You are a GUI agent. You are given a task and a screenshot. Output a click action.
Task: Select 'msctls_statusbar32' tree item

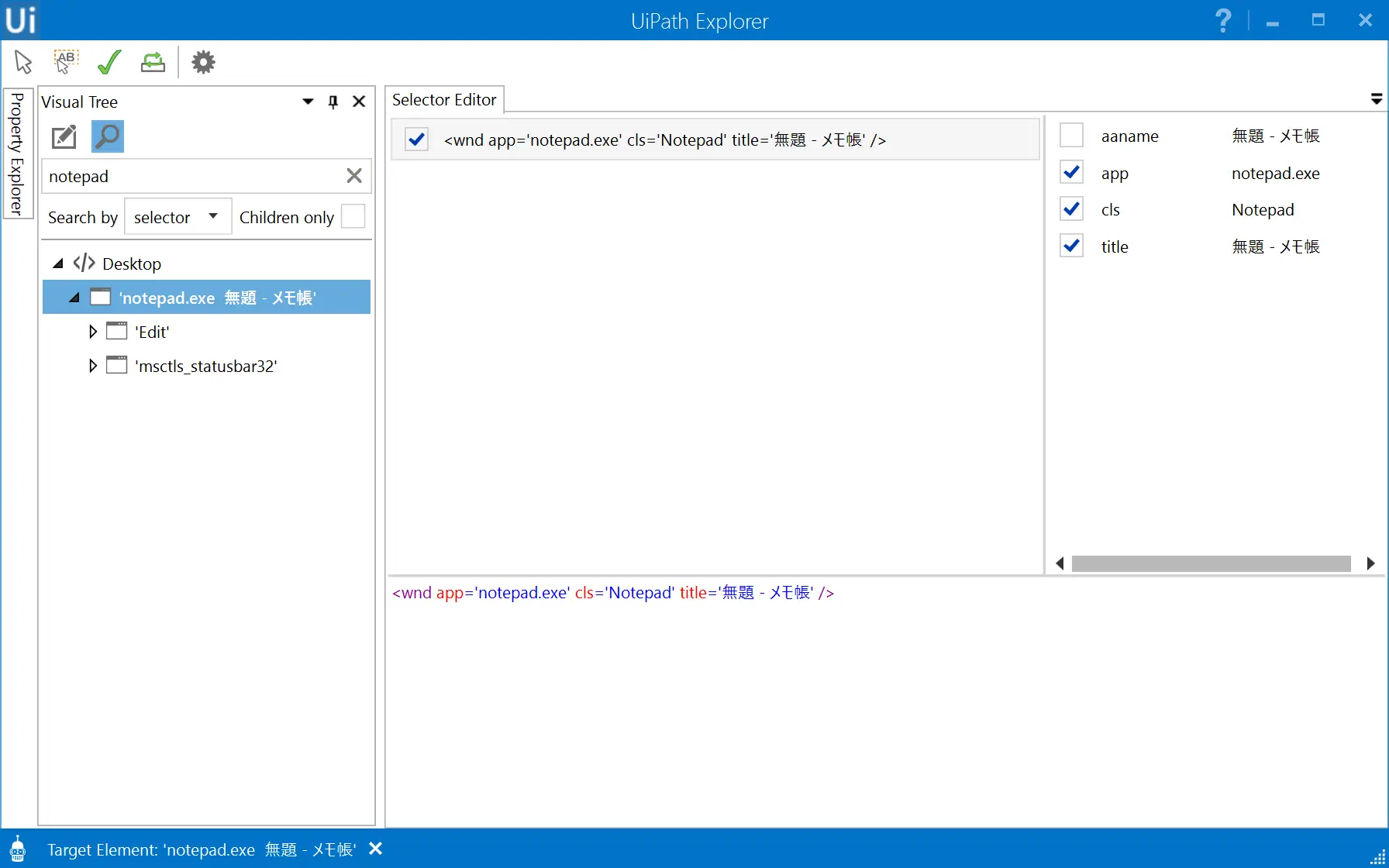[206, 366]
